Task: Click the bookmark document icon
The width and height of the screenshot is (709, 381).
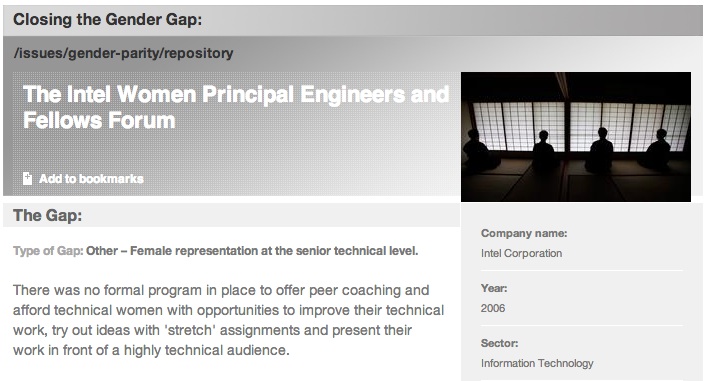Action: tap(28, 179)
